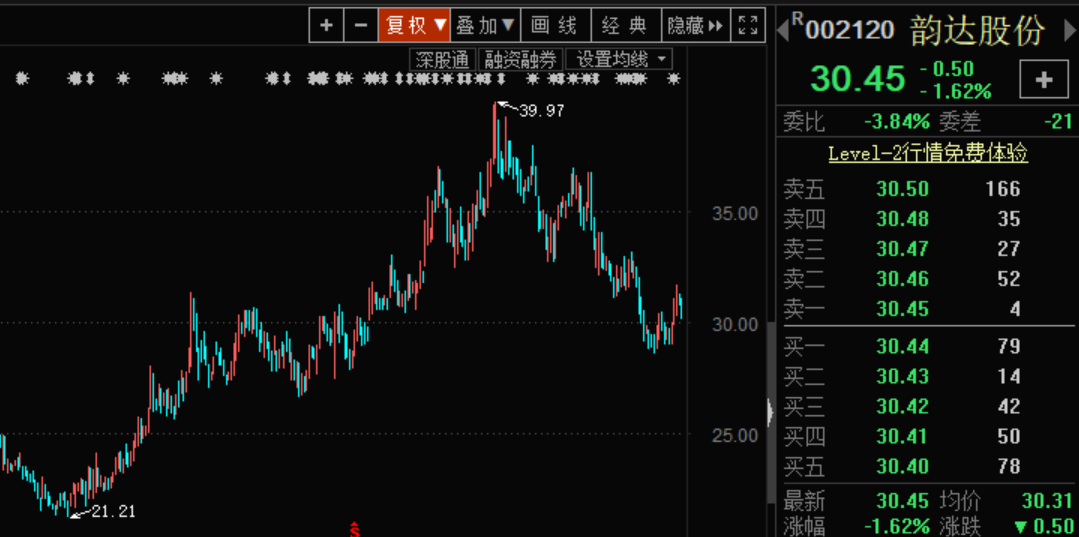1079x537 pixels.
Task: Toggle the 深股通 tag
Action: point(442,59)
